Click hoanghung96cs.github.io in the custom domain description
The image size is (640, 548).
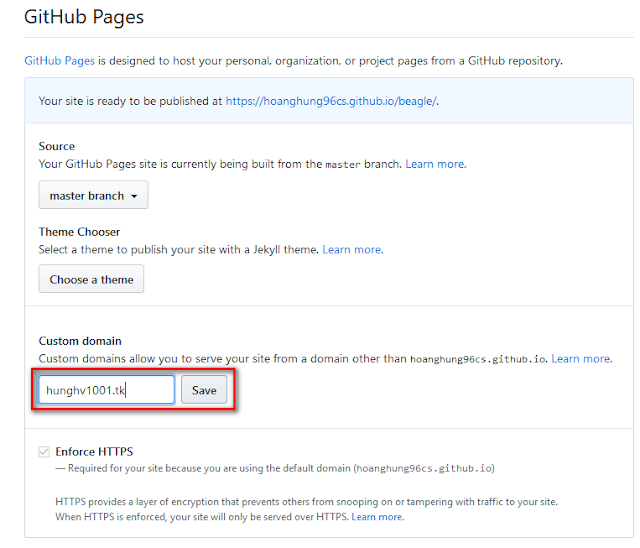point(477,358)
